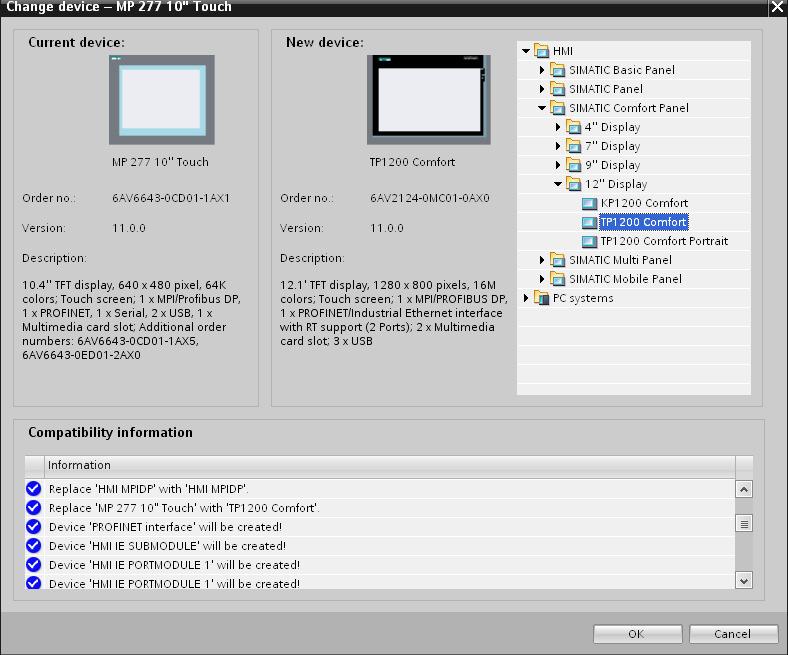Viewport: 788px width, 655px height.
Task: Click new order number 6AV2124-0MC01-0AX0
Action: 430,198
